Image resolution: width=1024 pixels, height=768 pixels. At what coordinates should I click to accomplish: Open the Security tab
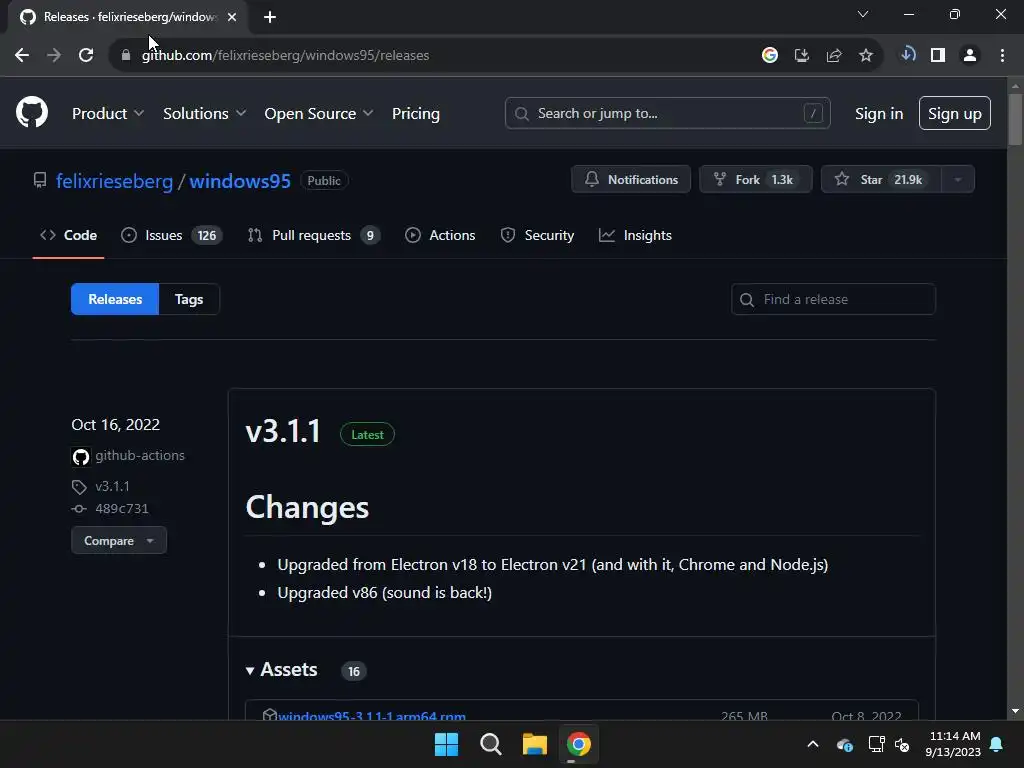(x=537, y=235)
